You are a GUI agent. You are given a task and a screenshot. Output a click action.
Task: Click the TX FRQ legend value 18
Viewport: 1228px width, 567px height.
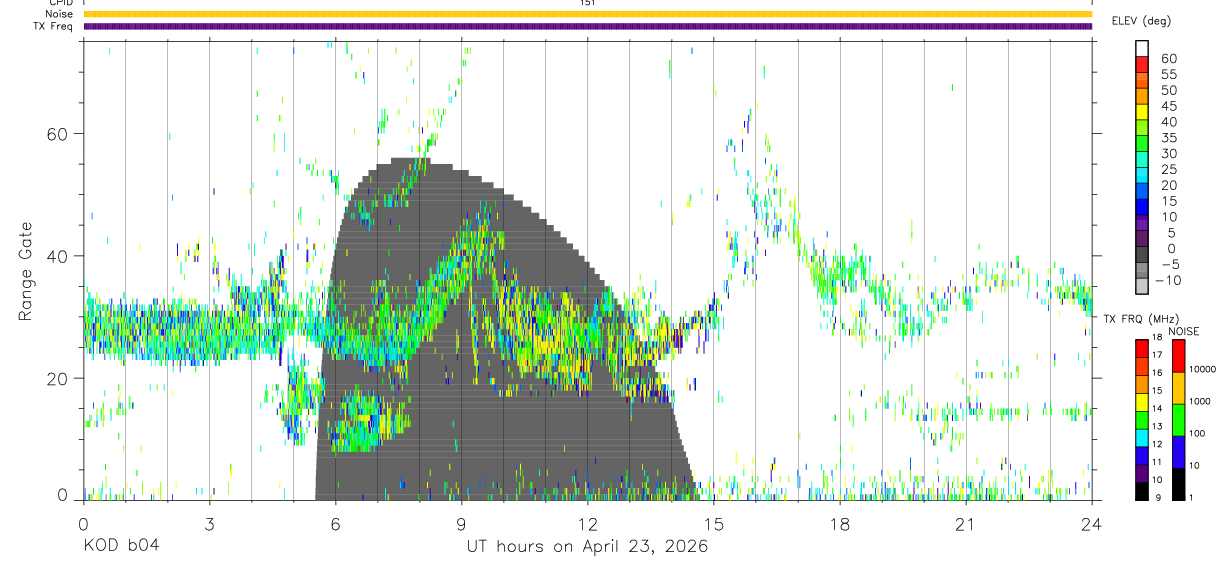click(x=1155, y=338)
